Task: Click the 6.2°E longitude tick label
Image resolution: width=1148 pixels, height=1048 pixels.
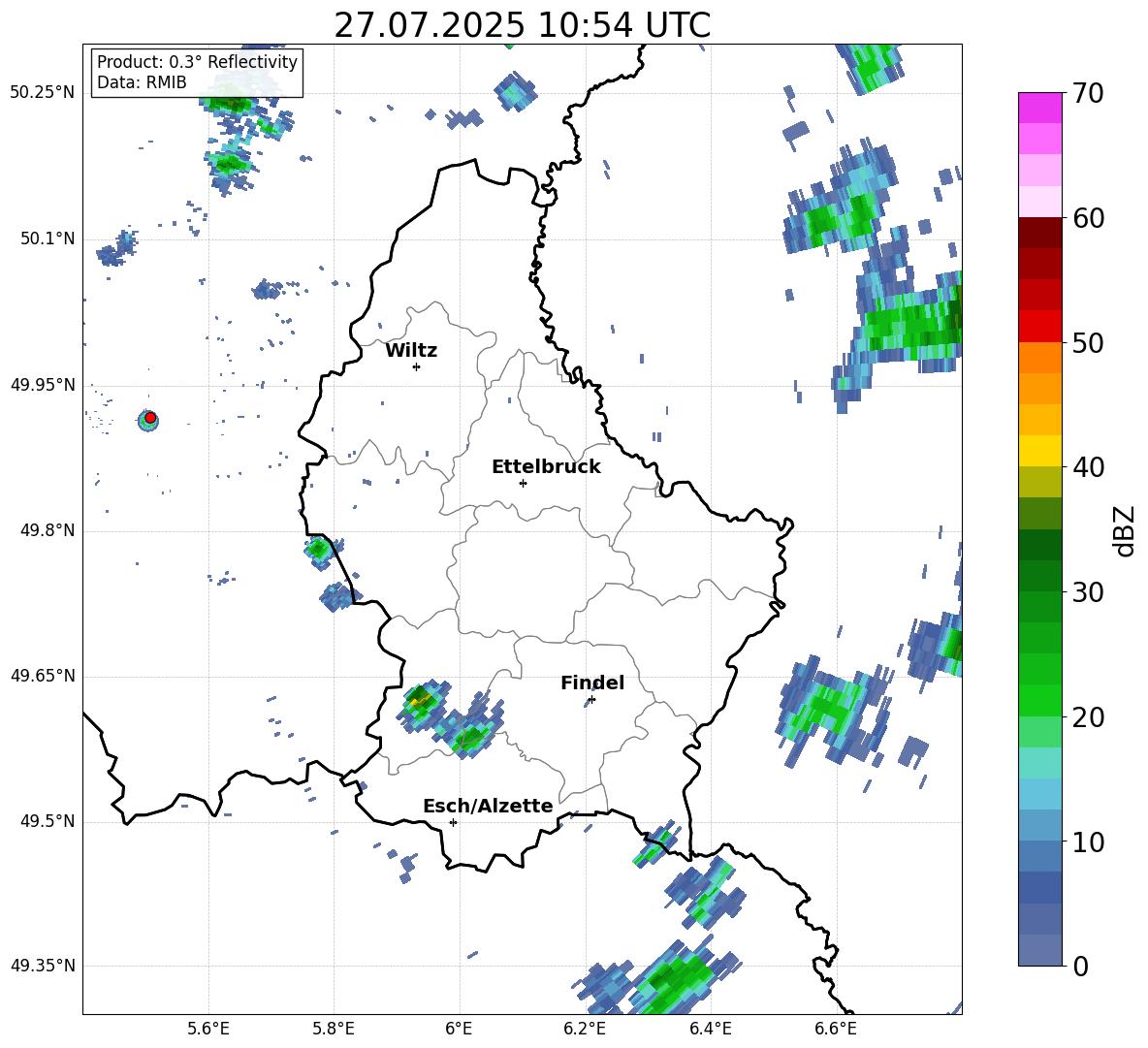Action: coord(585,1029)
